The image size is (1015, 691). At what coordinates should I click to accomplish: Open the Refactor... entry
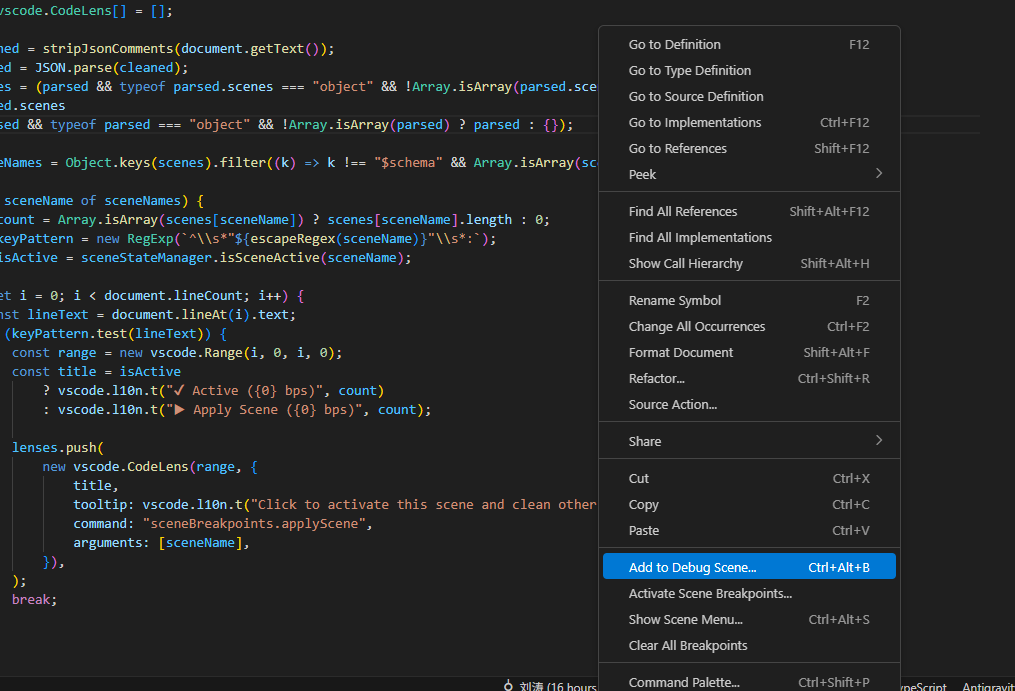pos(749,378)
